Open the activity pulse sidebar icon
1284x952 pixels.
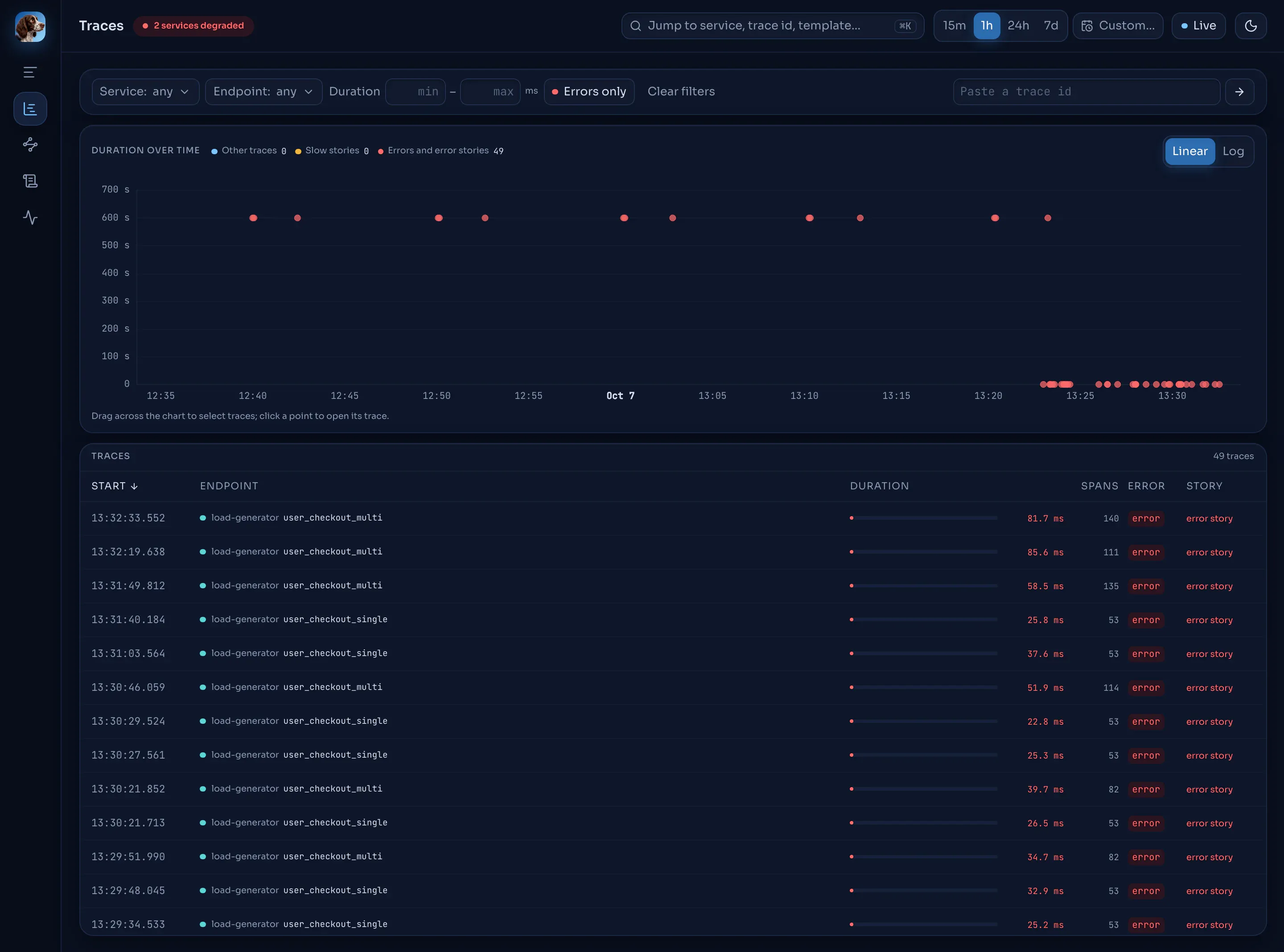point(30,217)
